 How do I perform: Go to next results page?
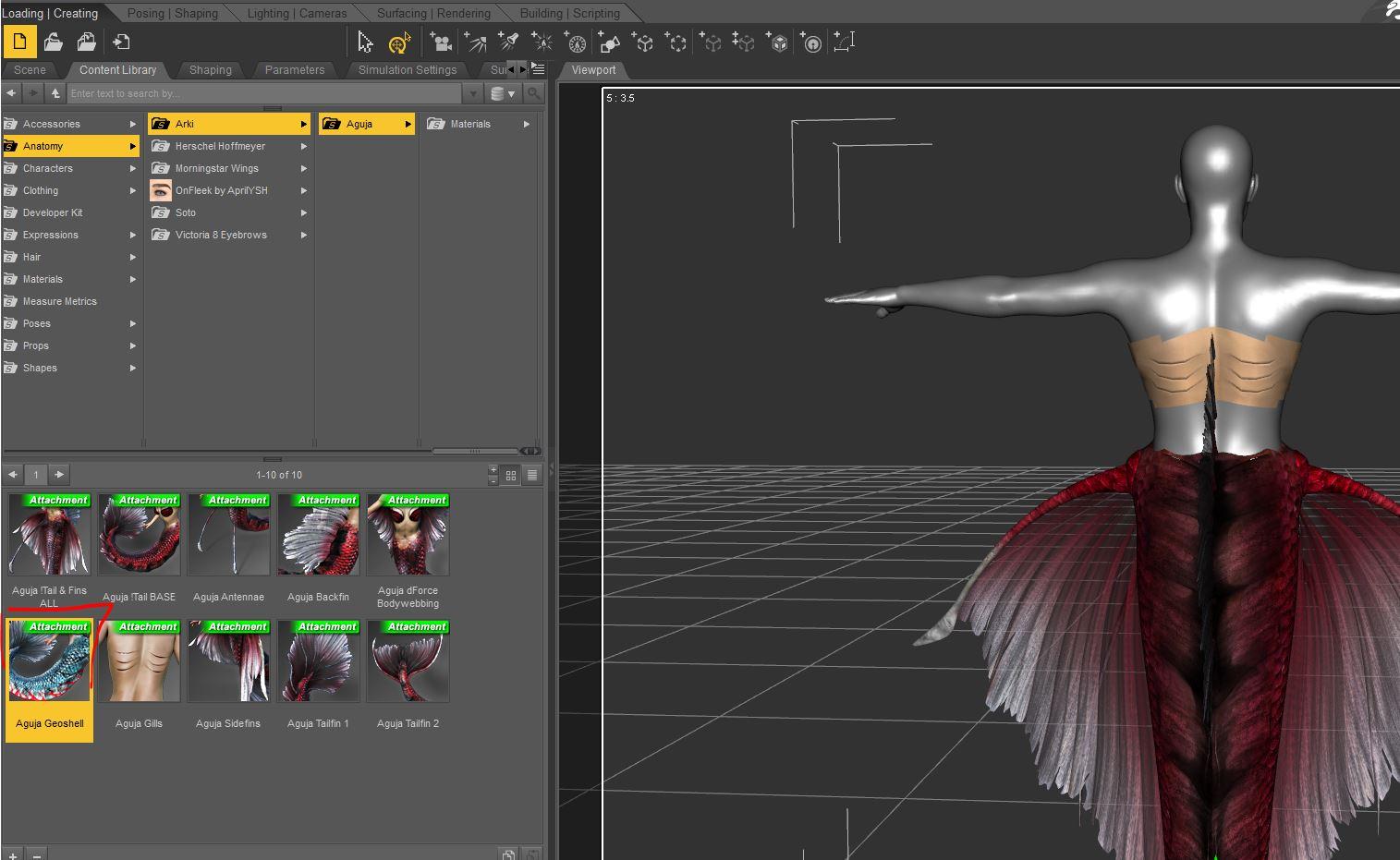(x=59, y=475)
